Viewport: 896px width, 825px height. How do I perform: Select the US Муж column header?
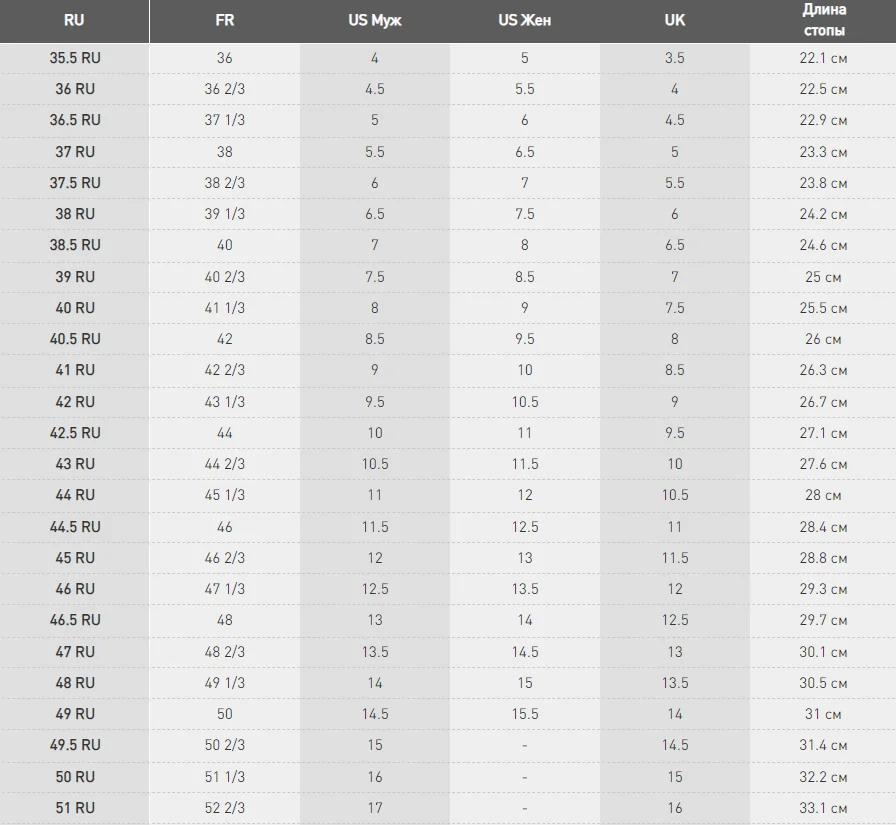point(375,21)
